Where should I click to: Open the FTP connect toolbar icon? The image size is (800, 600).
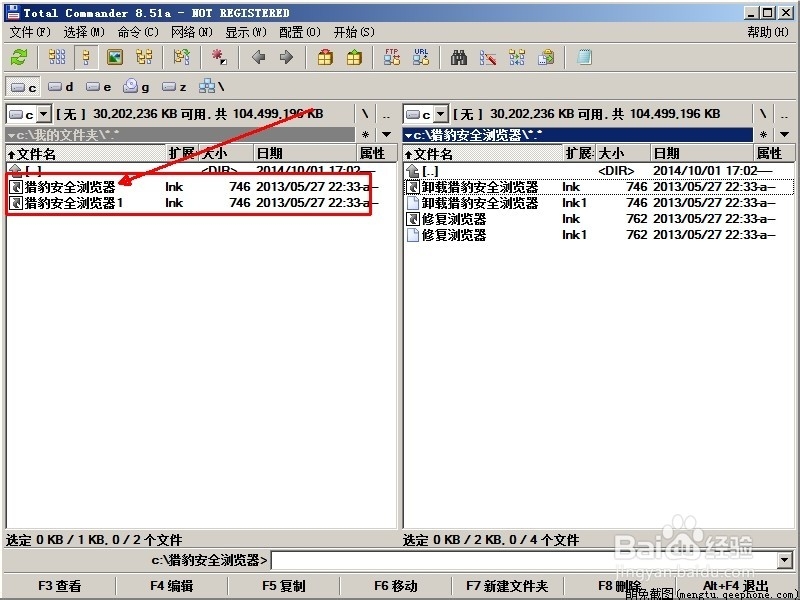pyautogui.click(x=392, y=57)
